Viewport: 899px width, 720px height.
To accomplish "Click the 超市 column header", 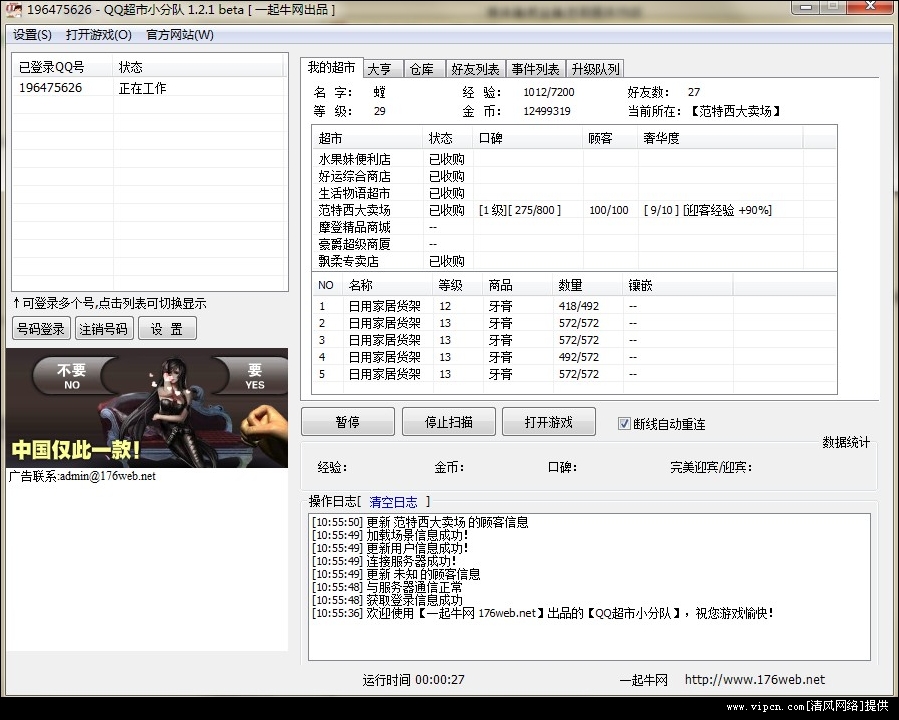I will click(x=368, y=138).
